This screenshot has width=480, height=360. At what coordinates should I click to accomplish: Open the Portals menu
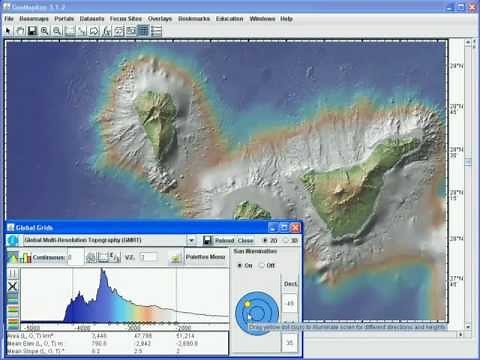[64, 19]
